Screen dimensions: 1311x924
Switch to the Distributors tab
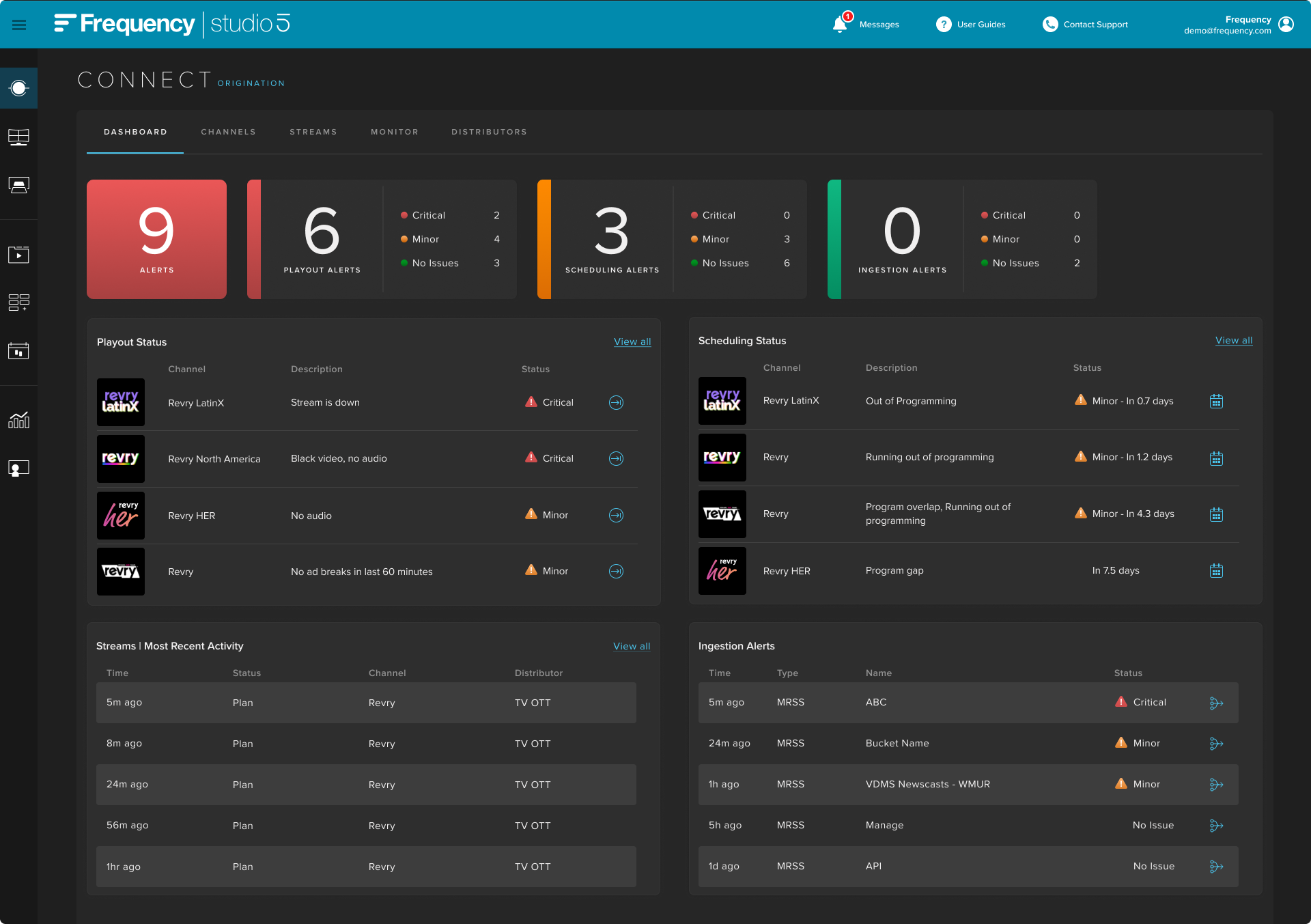coord(489,132)
